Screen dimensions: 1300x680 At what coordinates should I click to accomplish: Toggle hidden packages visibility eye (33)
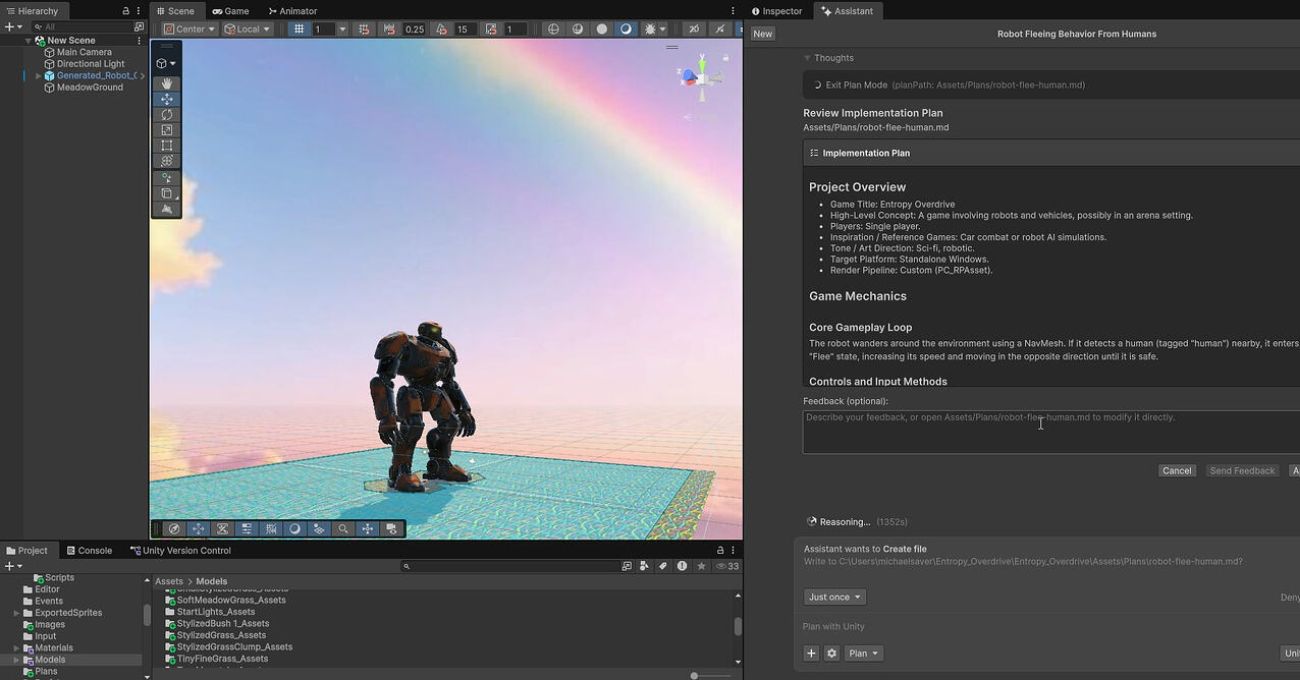coord(727,566)
